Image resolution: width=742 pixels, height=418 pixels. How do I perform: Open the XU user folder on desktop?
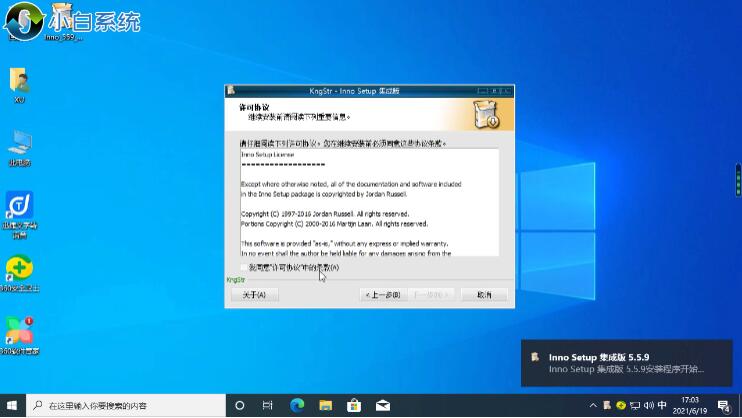point(18,82)
